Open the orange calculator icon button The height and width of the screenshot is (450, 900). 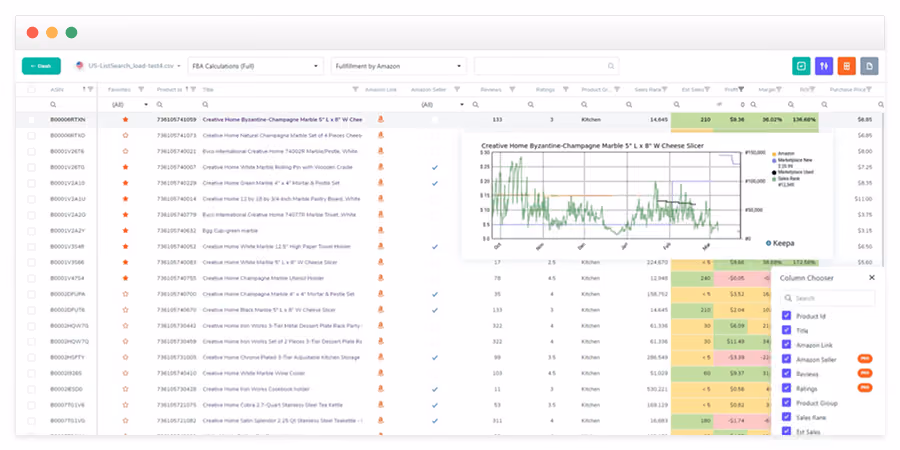(x=847, y=66)
